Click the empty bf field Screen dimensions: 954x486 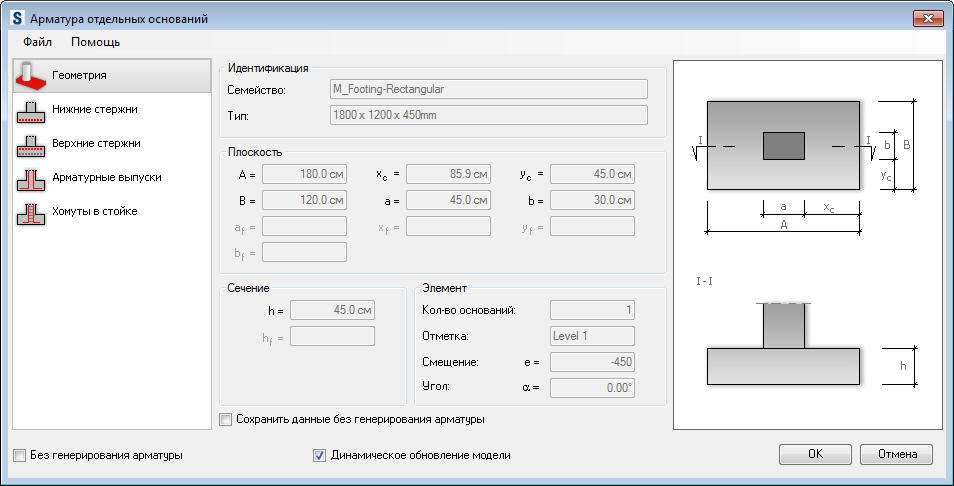click(304, 252)
